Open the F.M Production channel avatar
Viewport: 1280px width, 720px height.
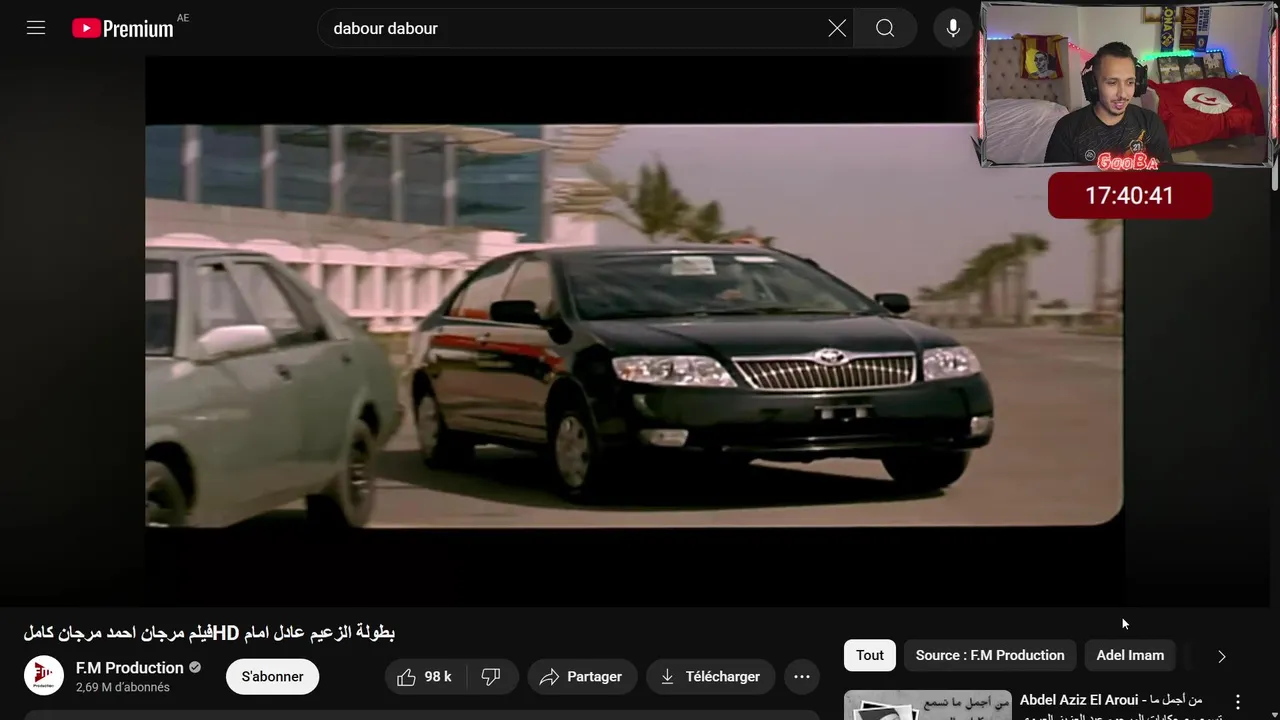(x=44, y=676)
